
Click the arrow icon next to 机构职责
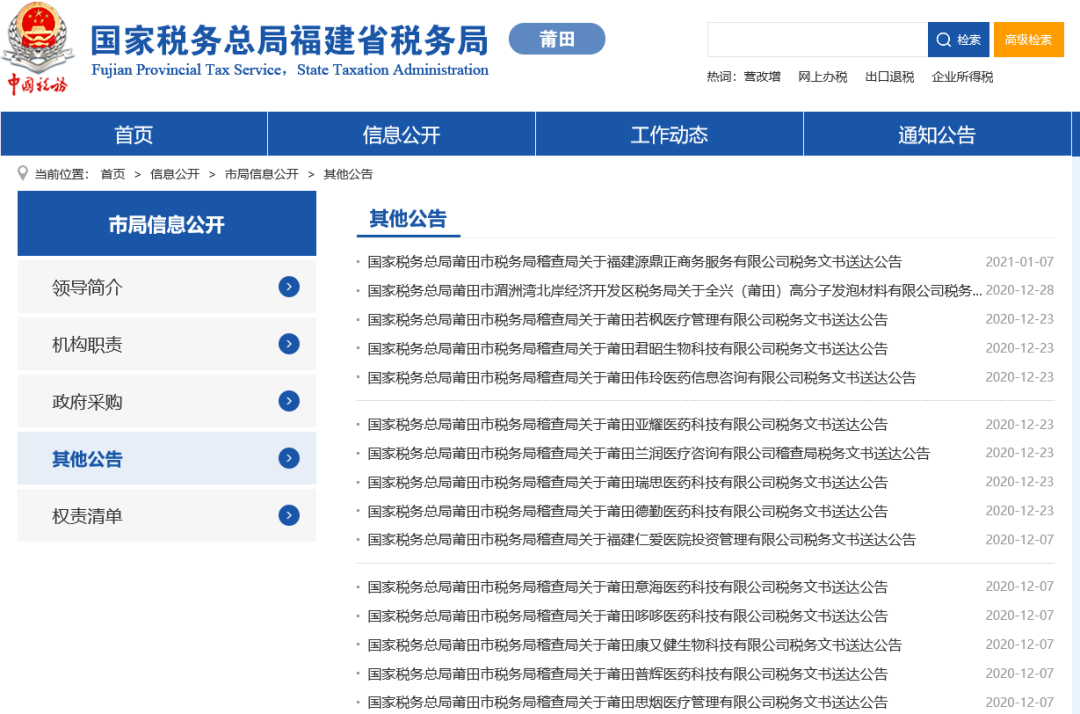[x=289, y=344]
